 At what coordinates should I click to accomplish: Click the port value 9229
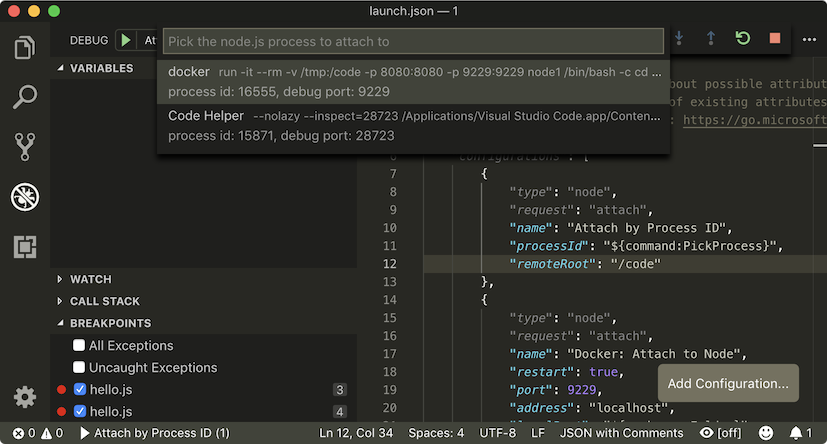point(581,390)
